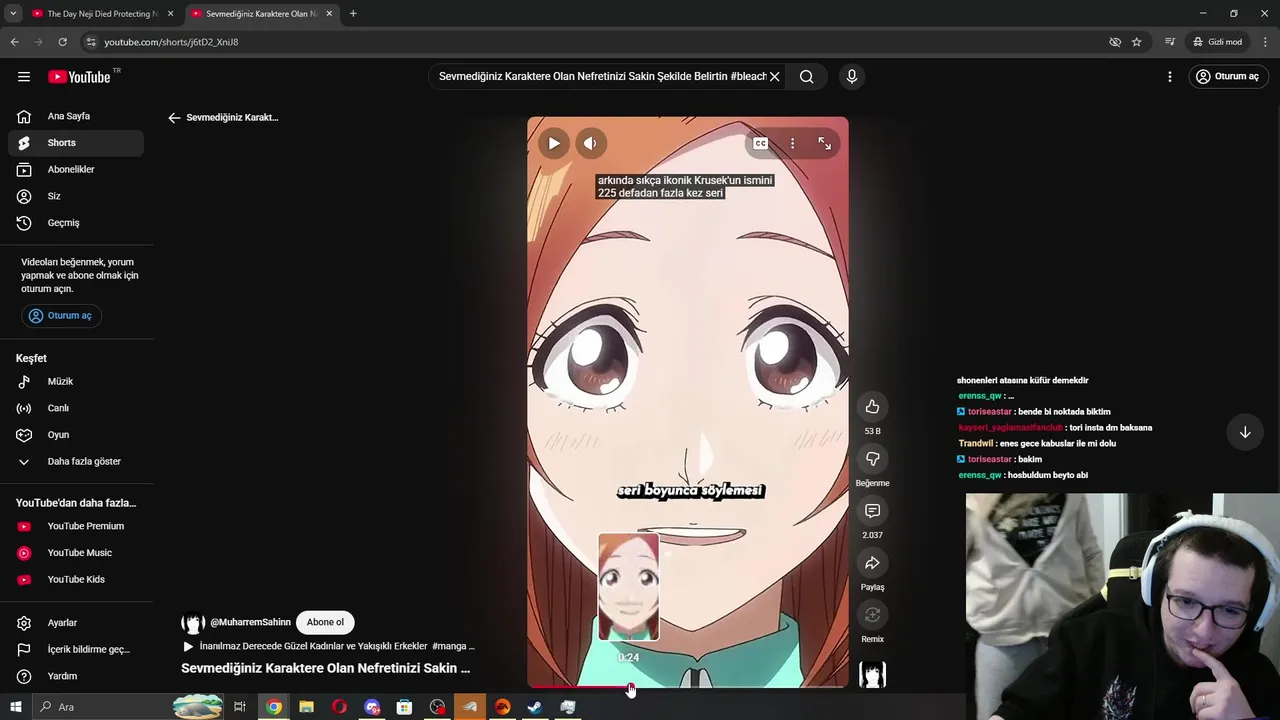Go to the next Short with the down arrow
1280x720 pixels.
point(1245,433)
